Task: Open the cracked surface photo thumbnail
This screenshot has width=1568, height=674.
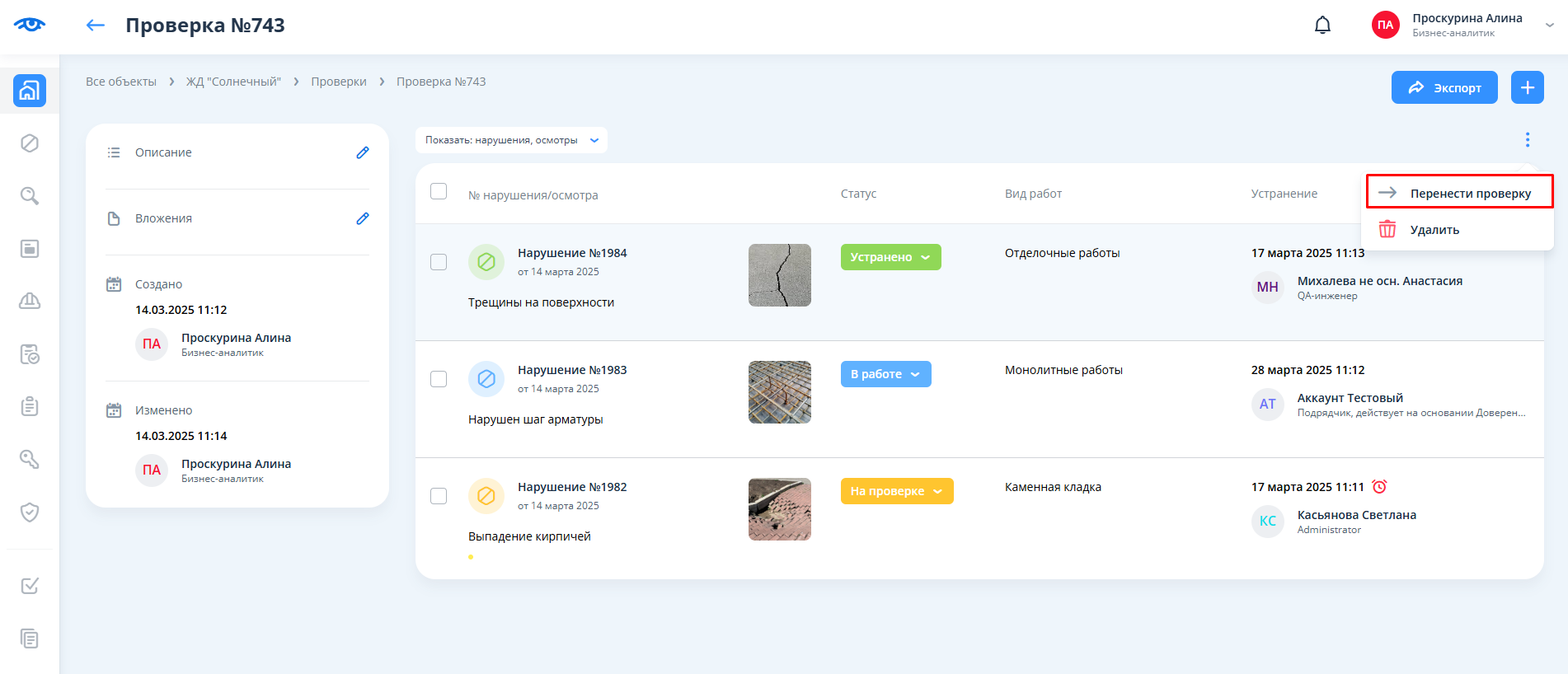Action: tap(779, 275)
